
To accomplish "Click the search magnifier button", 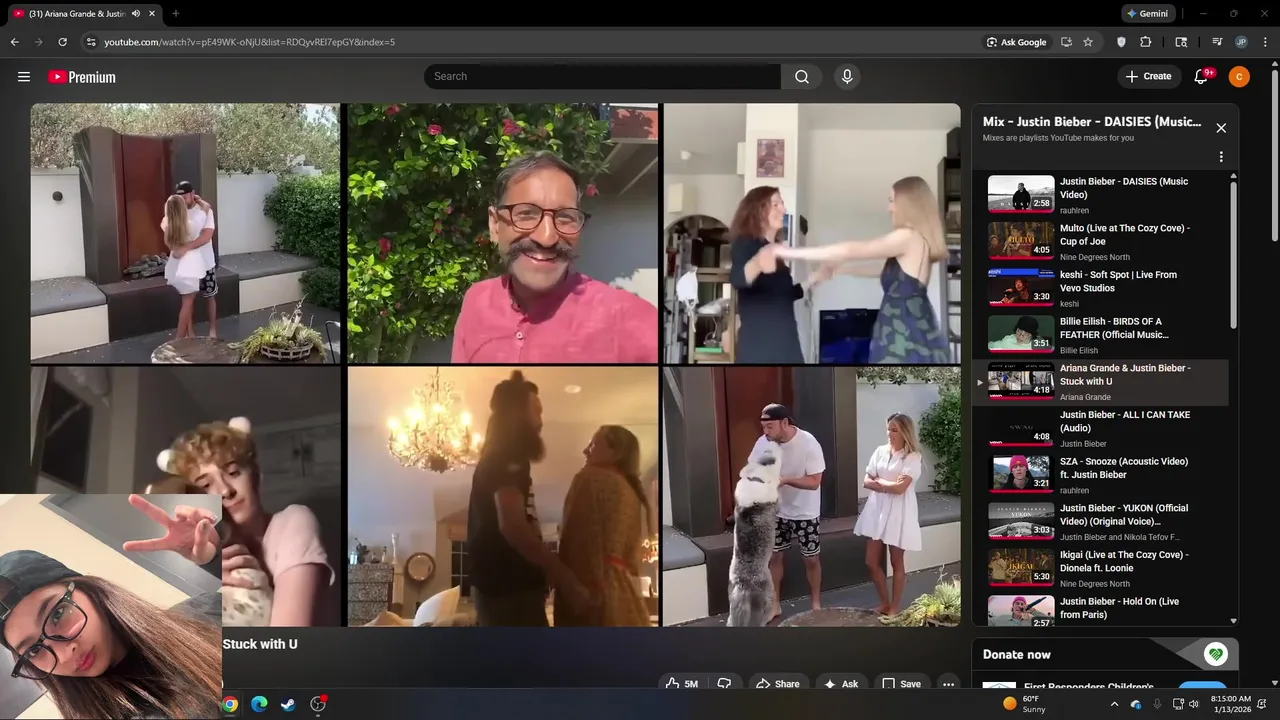I will [802, 77].
